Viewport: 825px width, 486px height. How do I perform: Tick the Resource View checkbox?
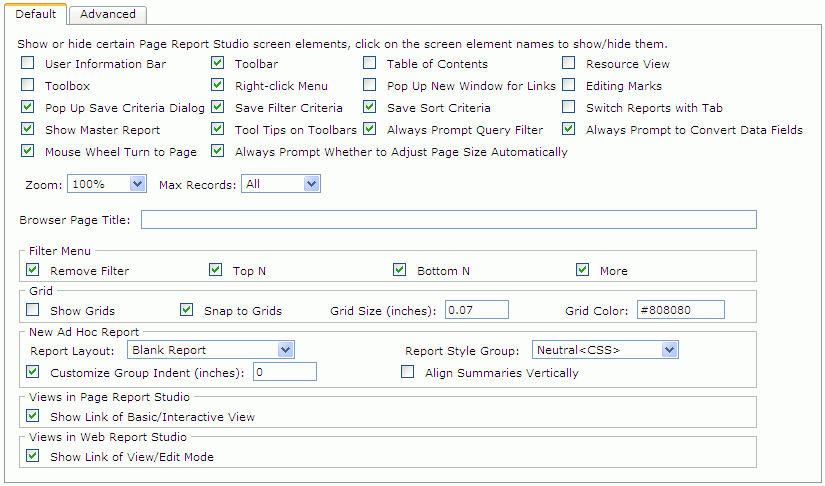tap(569, 63)
